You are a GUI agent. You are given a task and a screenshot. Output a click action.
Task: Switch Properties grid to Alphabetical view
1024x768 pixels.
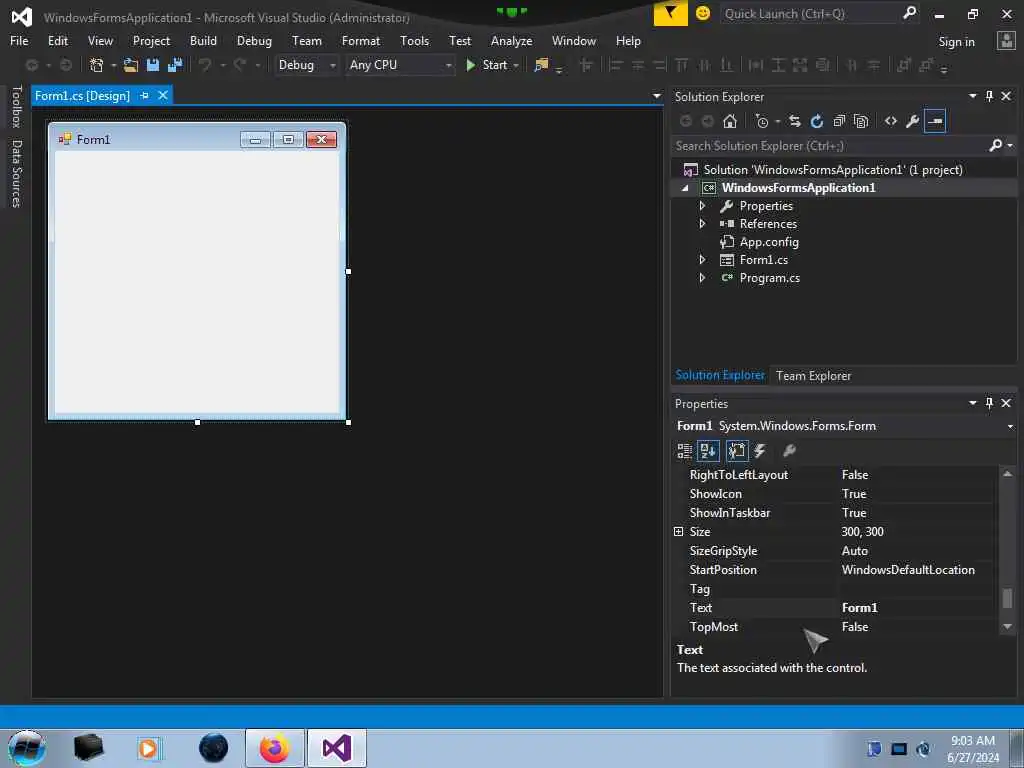coord(708,451)
